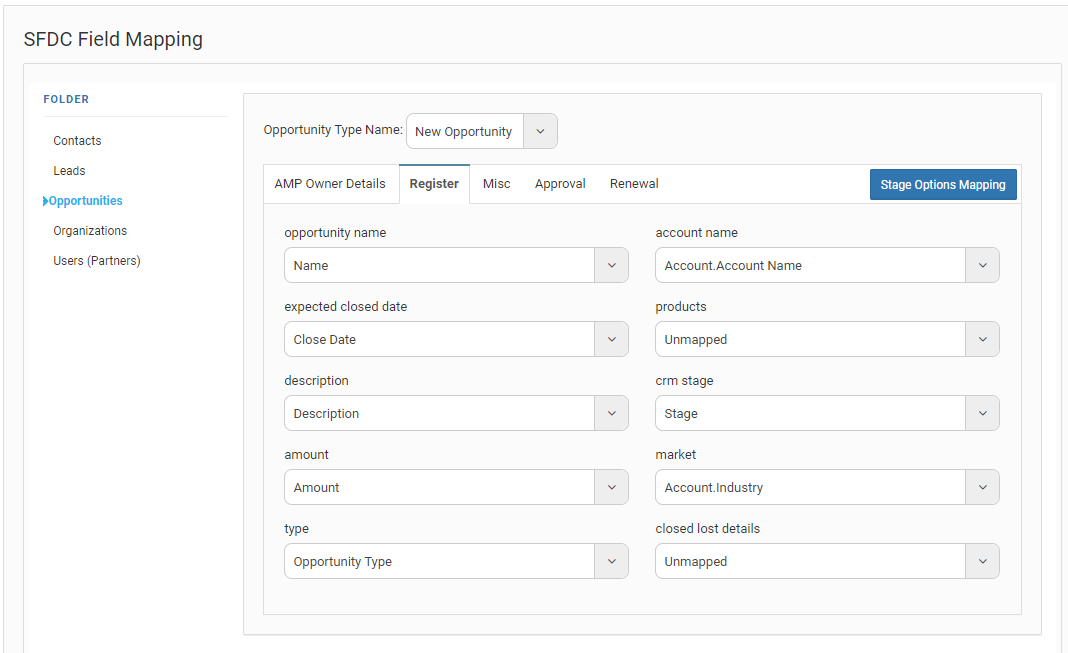Open the Approval tab
The image size is (1068, 653).
click(560, 184)
